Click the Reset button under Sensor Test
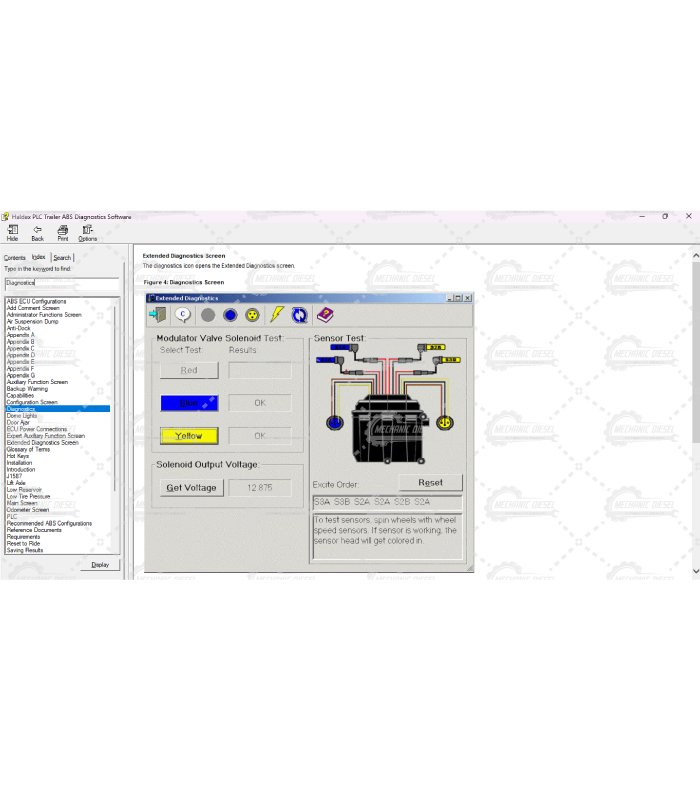The width and height of the screenshot is (700, 800). (x=430, y=482)
